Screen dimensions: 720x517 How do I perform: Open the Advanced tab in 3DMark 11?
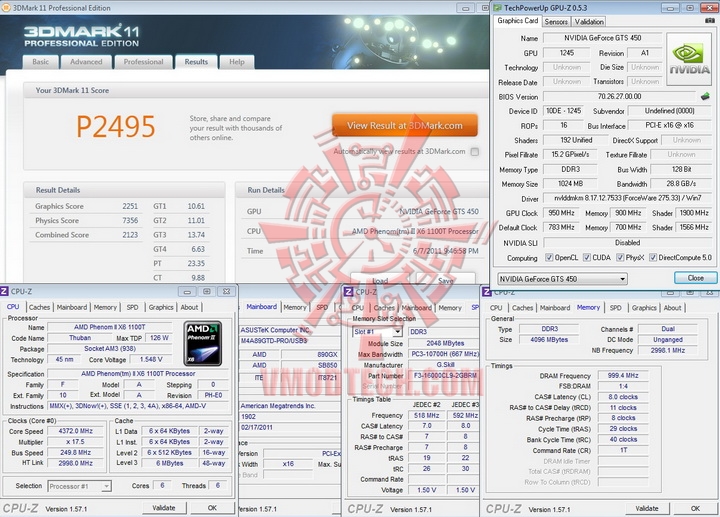[x=86, y=62]
